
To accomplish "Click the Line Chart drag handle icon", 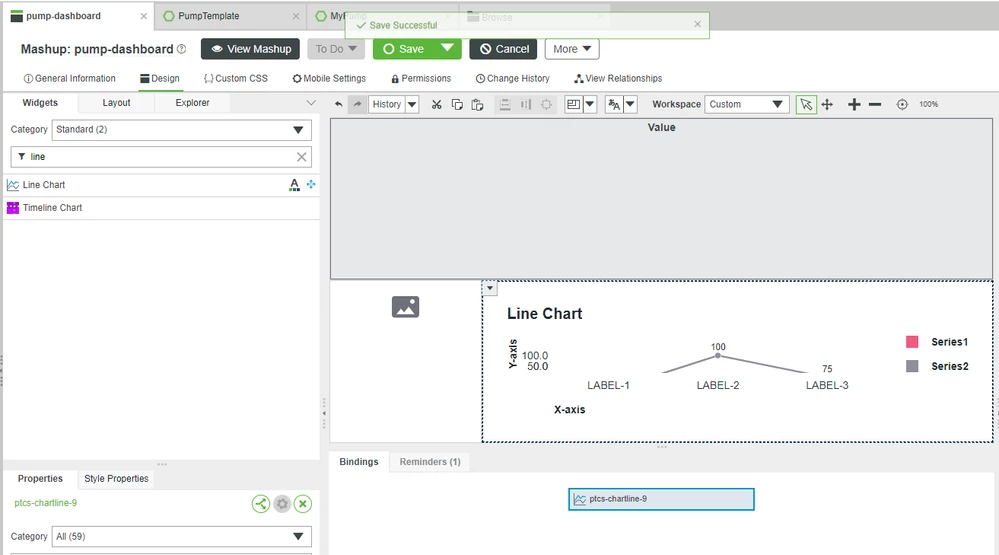I will point(311,184).
